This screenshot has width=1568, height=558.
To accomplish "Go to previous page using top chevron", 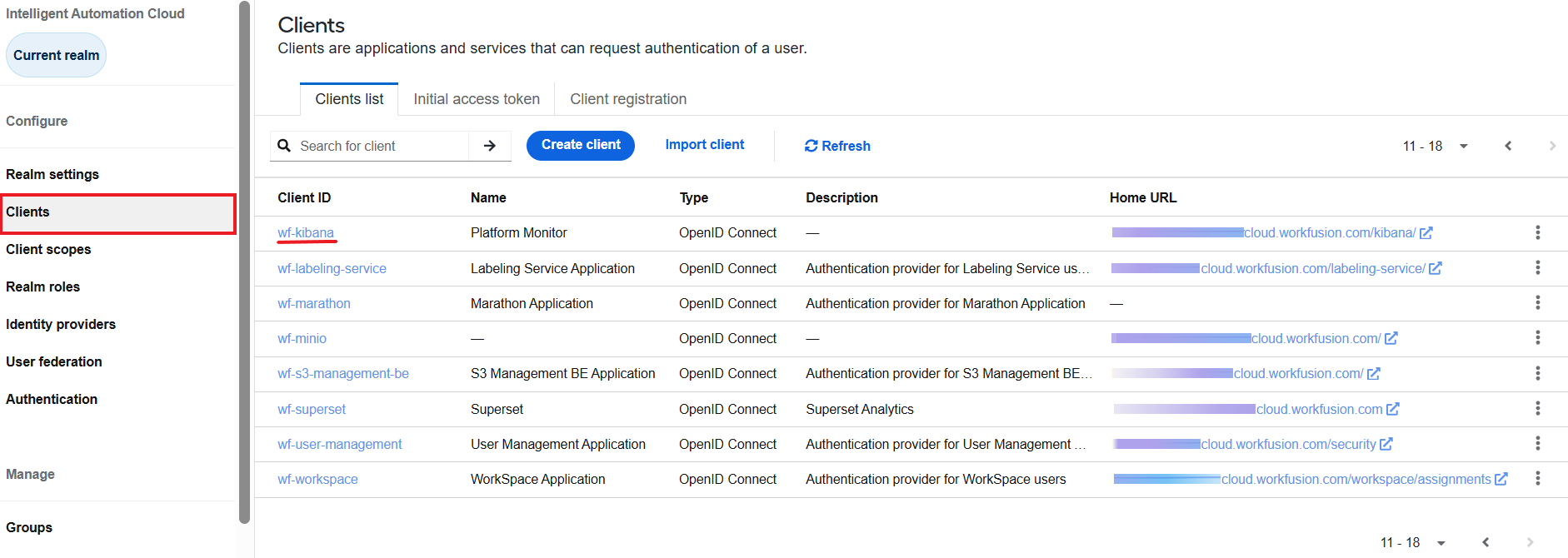I will 1508,146.
